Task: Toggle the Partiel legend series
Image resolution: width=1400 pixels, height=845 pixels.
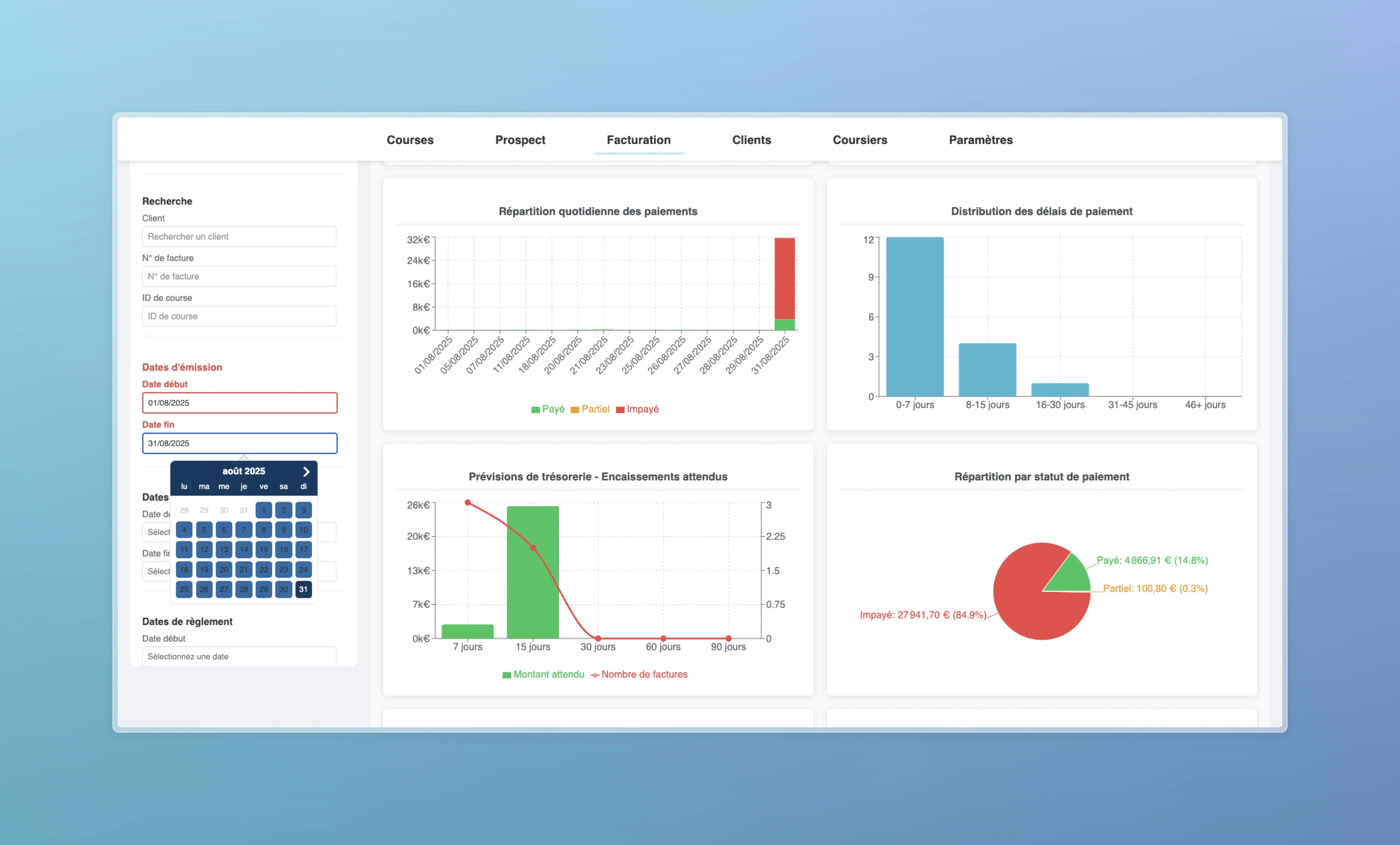Action: click(x=590, y=409)
